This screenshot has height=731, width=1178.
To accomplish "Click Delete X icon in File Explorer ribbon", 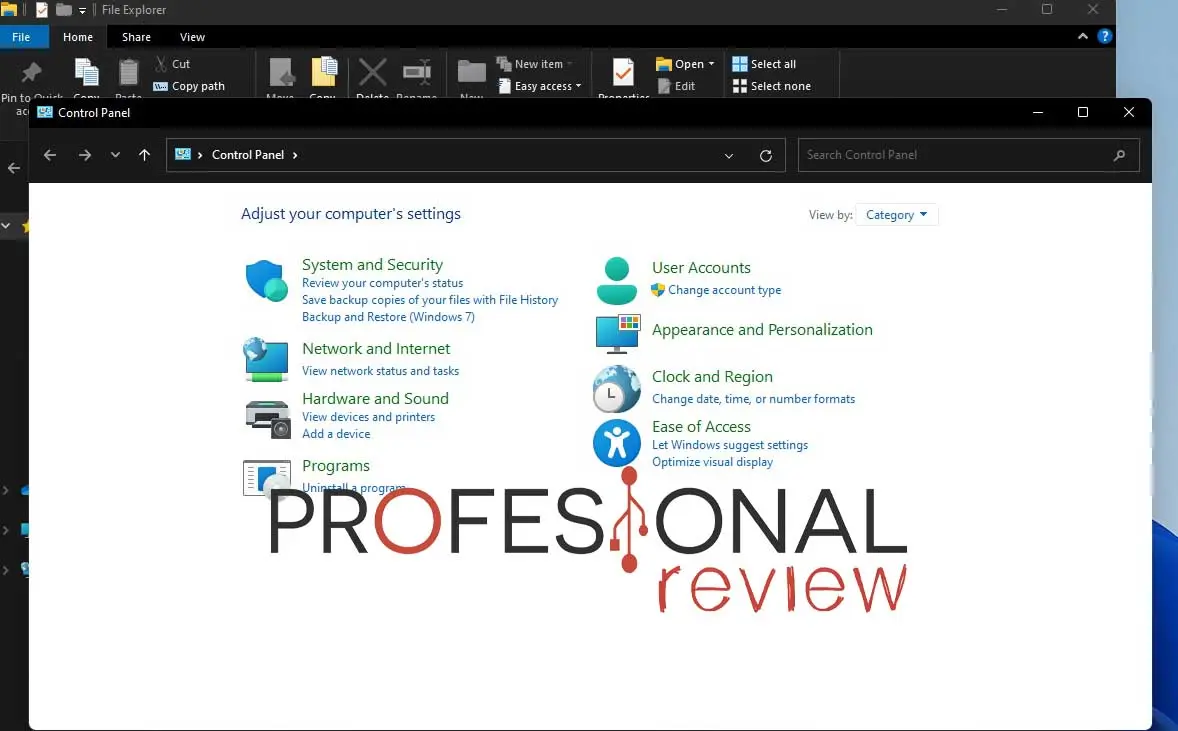I will tap(372, 72).
